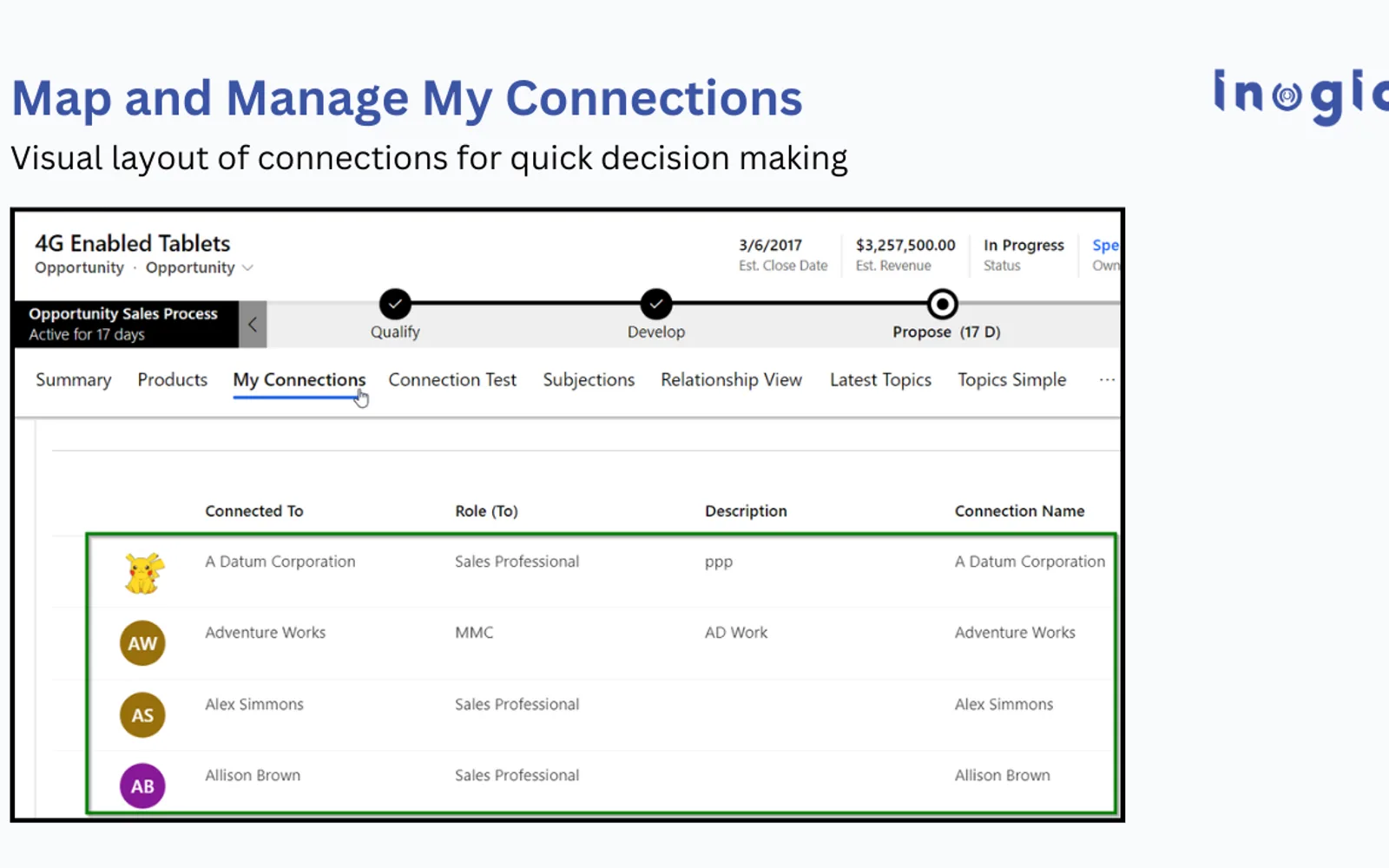This screenshot has width=1389, height=868.
Task: Collapse the Opportunity Sales Process panel arrow
Action: (253, 325)
